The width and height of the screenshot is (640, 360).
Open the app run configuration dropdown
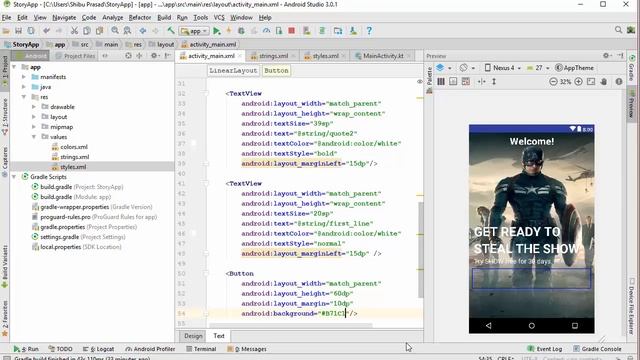[x=194, y=31]
